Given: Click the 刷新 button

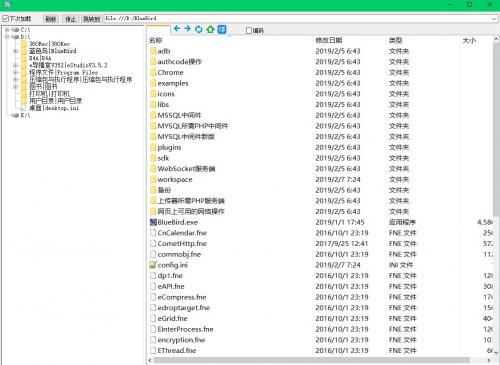Looking at the screenshot, I should click(51, 19).
